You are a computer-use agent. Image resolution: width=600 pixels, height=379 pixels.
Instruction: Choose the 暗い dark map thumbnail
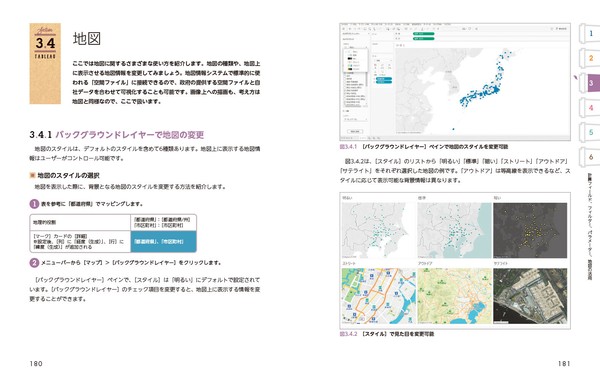point(530,230)
